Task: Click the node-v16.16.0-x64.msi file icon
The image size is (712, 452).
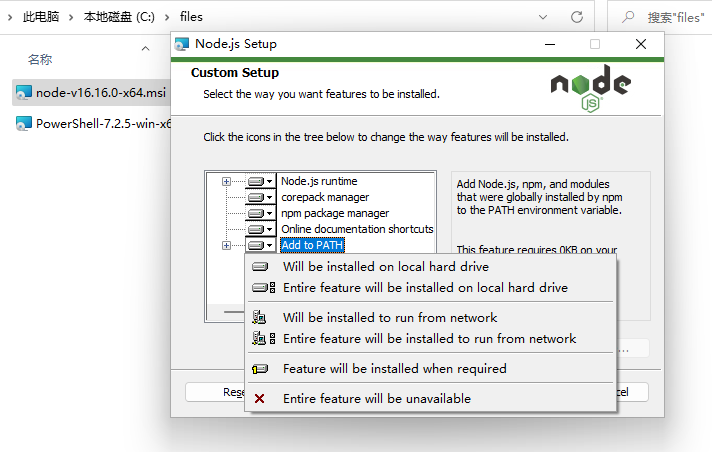Action: [x=24, y=92]
